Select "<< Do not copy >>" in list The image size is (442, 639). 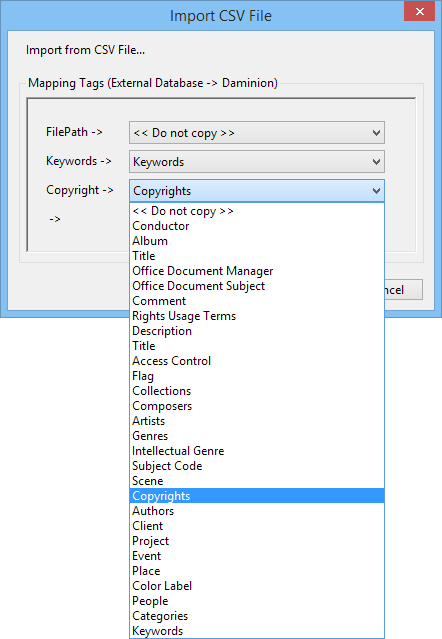pos(257,211)
